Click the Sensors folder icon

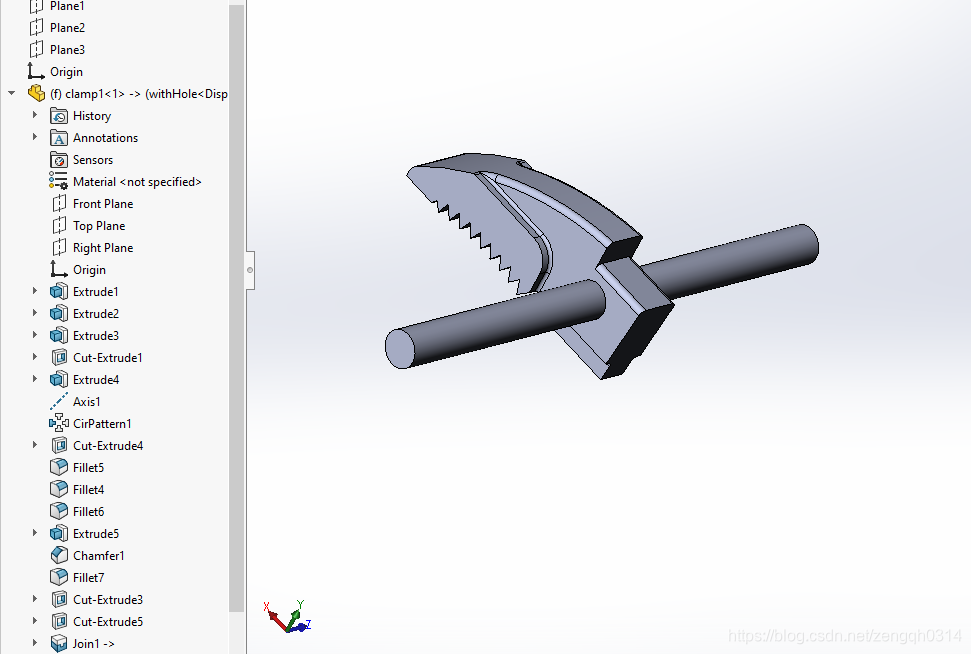59,160
